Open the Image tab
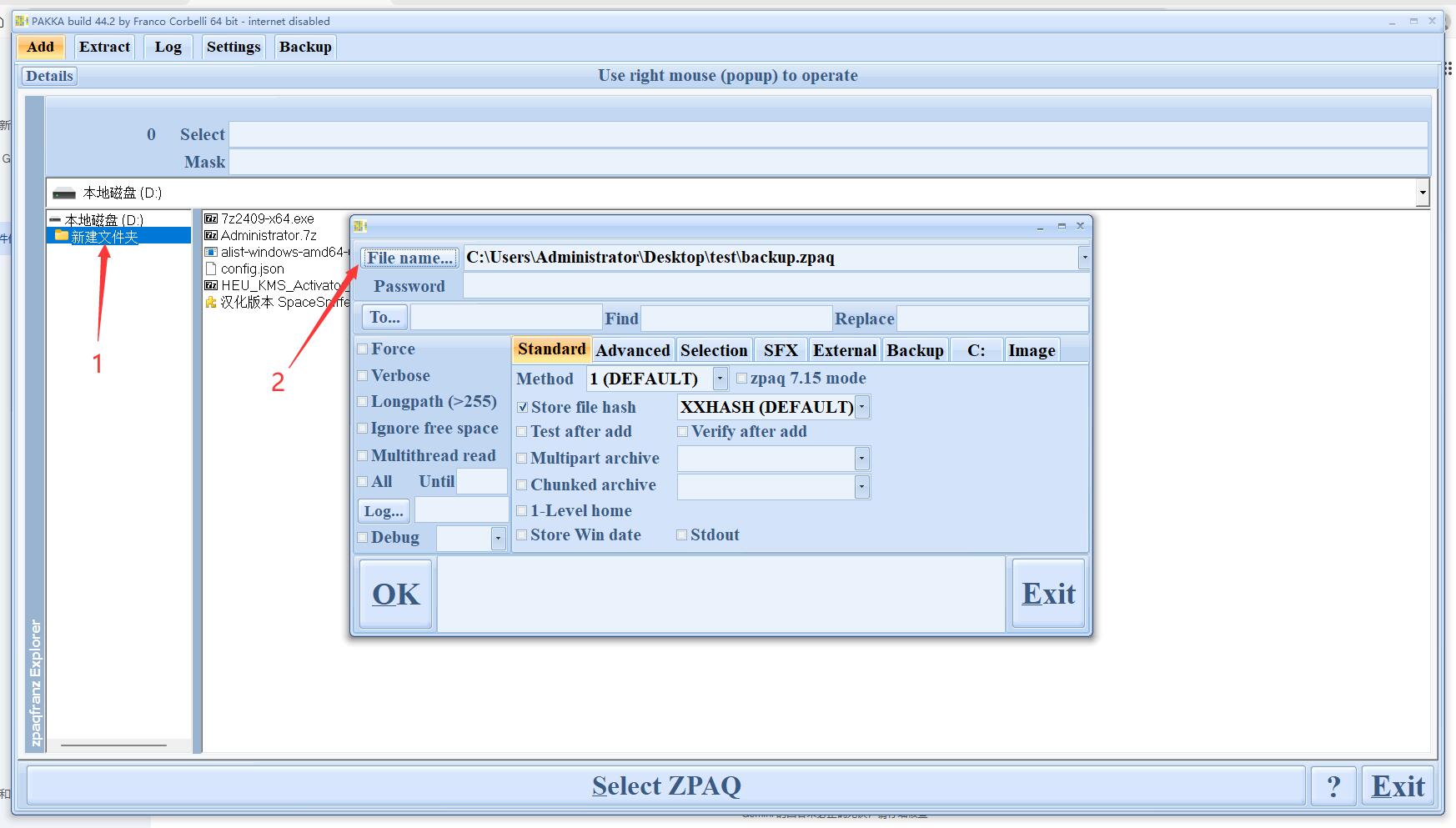Screen dimensions: 1456x828 coord(1032,350)
